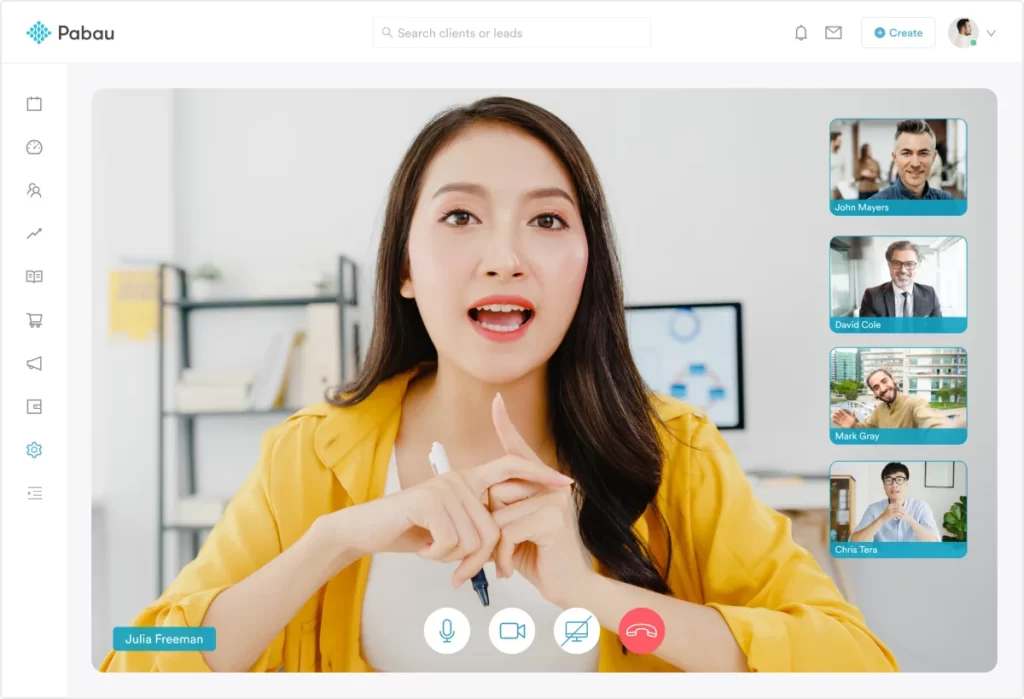
Task: Toggle screen sharing button
Action: tap(577, 631)
